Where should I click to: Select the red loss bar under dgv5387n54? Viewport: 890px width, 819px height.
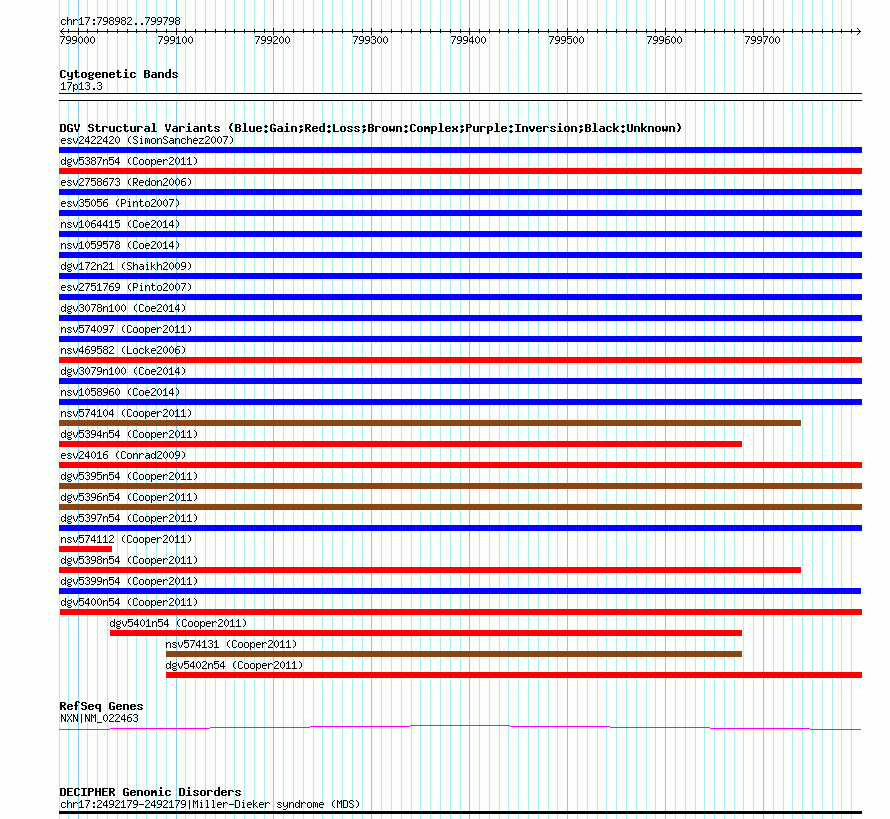(x=460, y=171)
